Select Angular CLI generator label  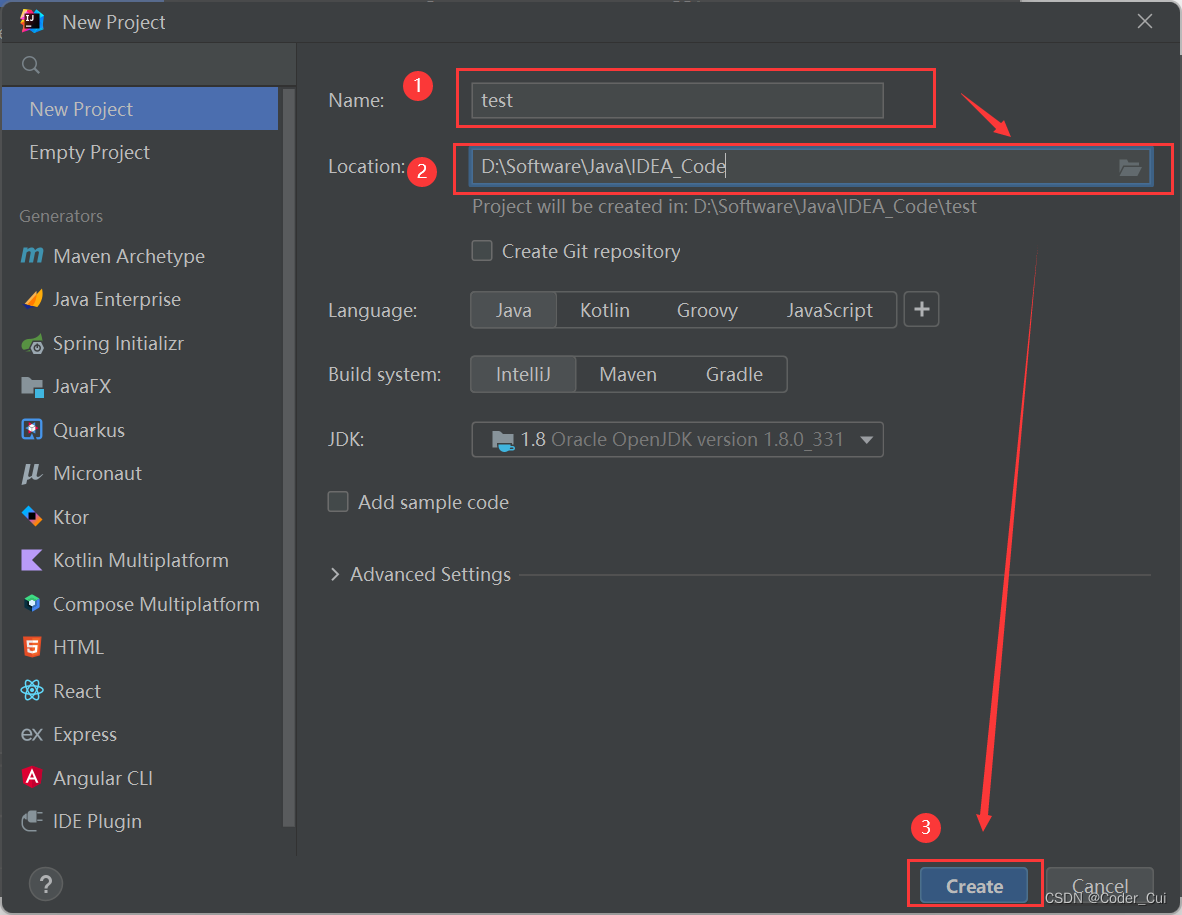click(x=103, y=778)
